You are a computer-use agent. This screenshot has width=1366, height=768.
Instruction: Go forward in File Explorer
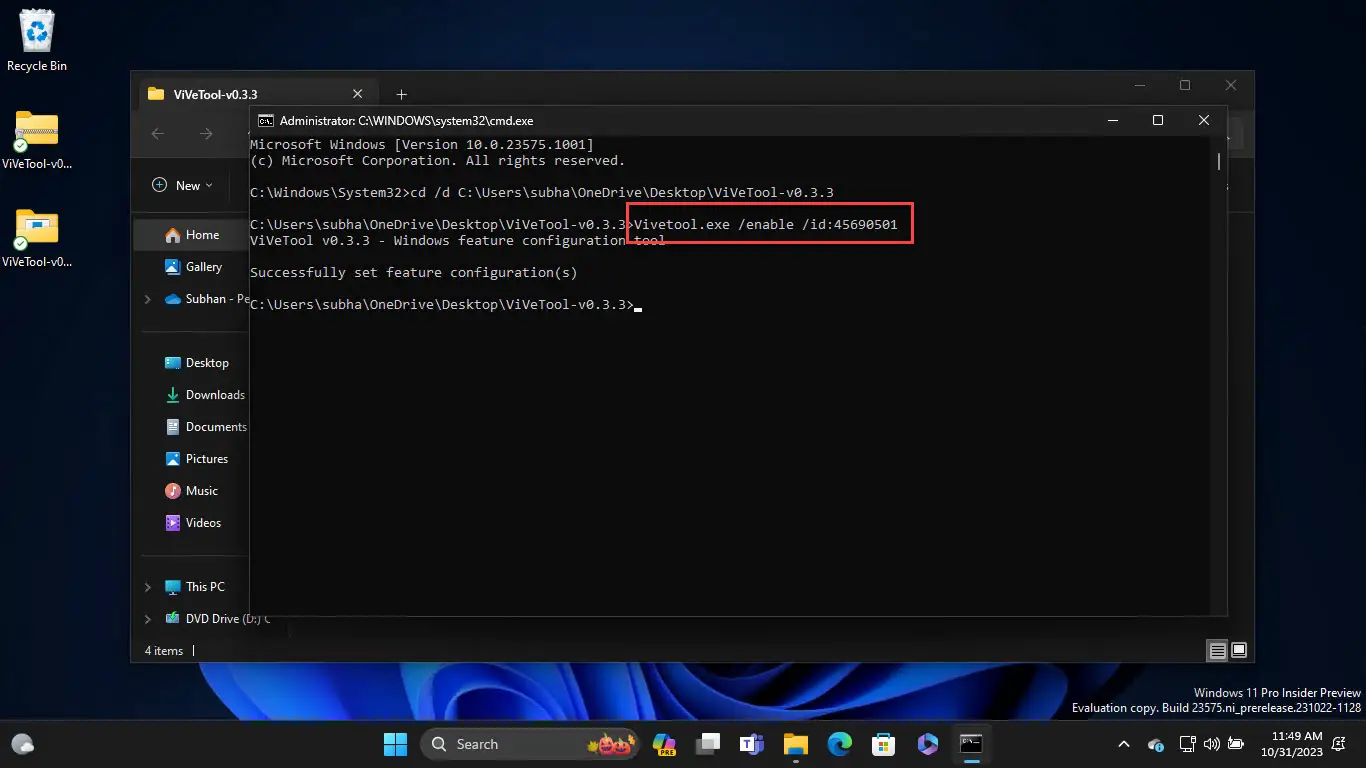(x=206, y=134)
